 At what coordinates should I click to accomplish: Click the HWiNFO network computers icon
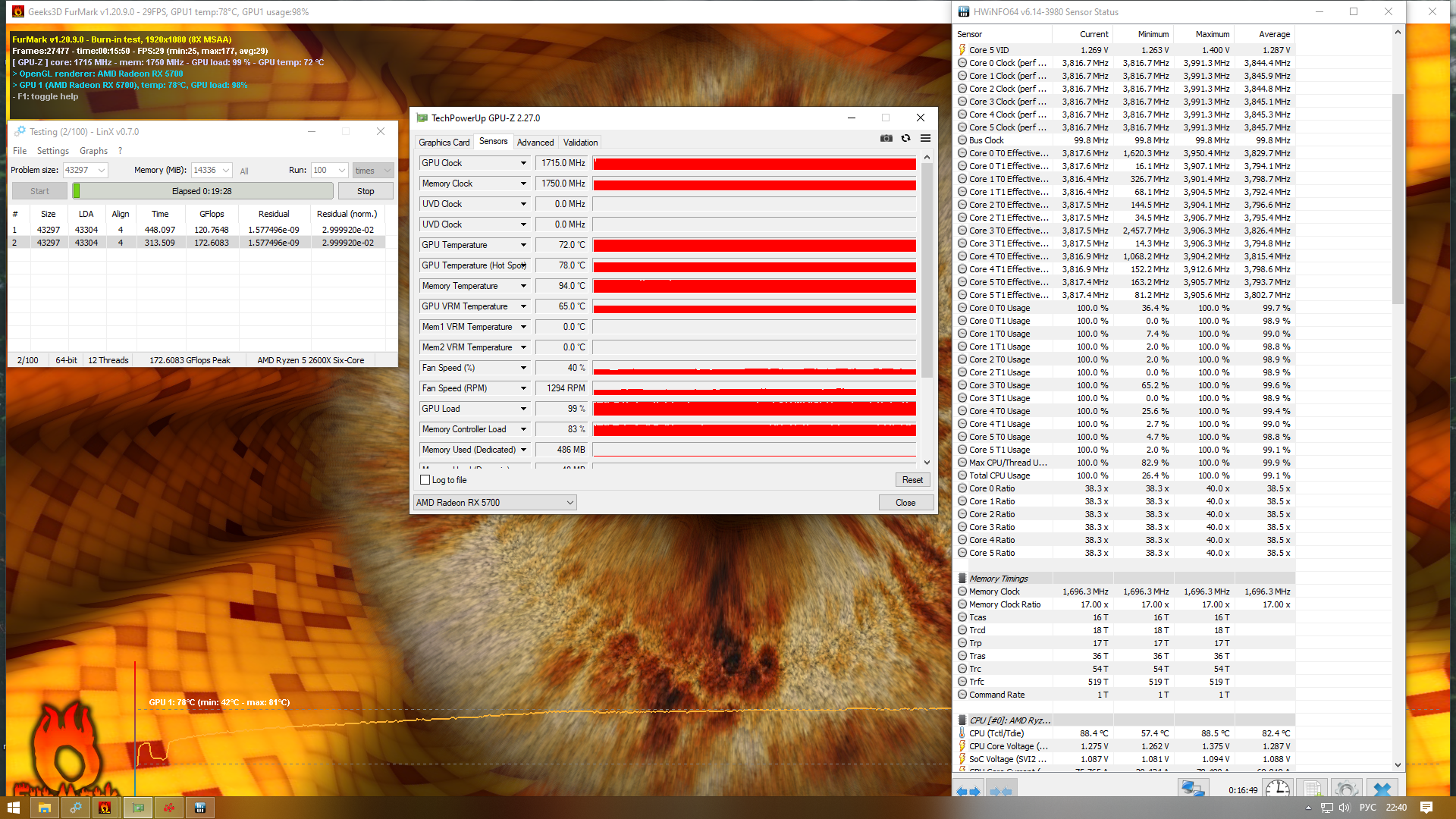pyautogui.click(x=1193, y=789)
